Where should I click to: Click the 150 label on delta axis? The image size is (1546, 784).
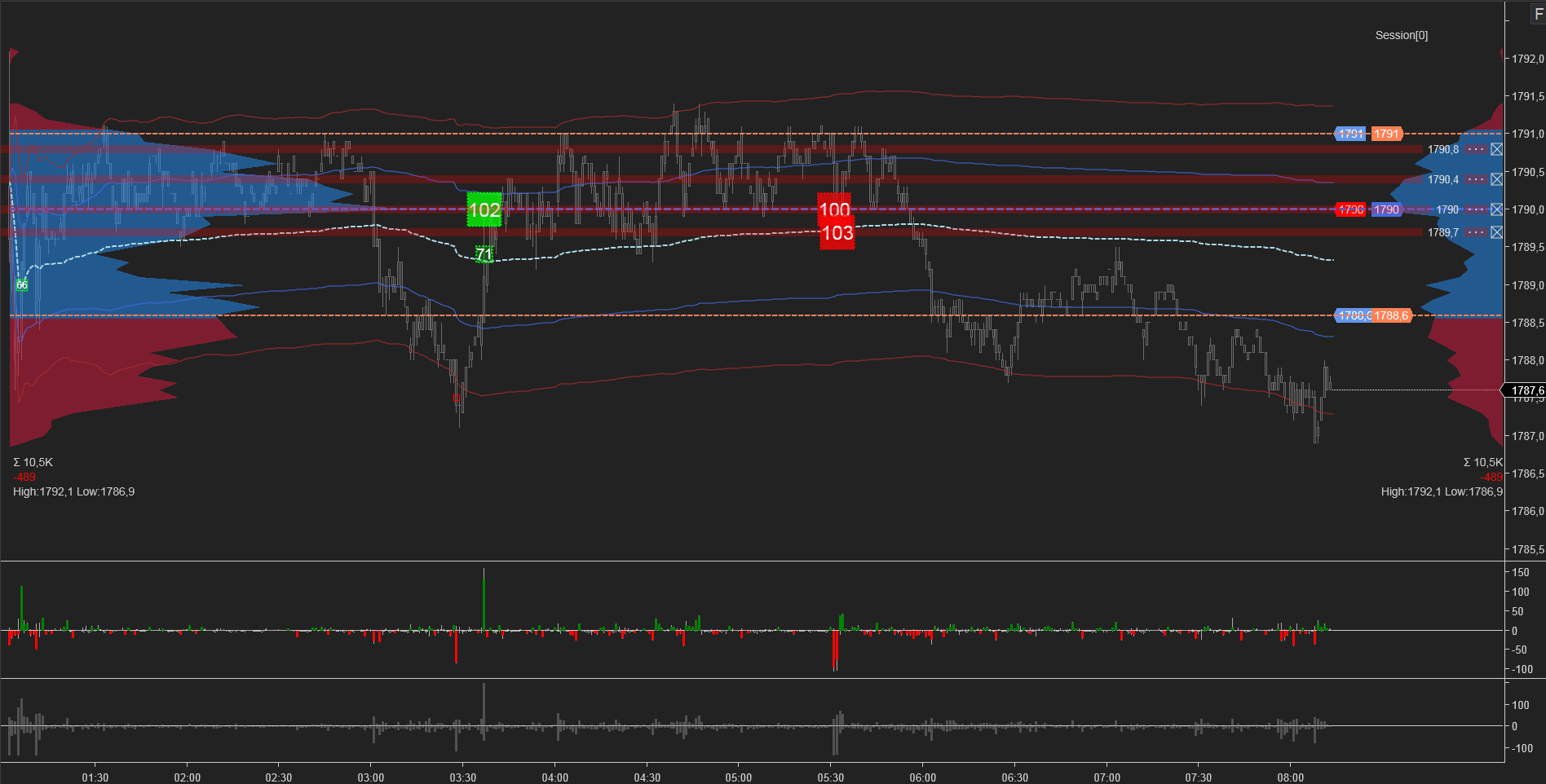1521,572
